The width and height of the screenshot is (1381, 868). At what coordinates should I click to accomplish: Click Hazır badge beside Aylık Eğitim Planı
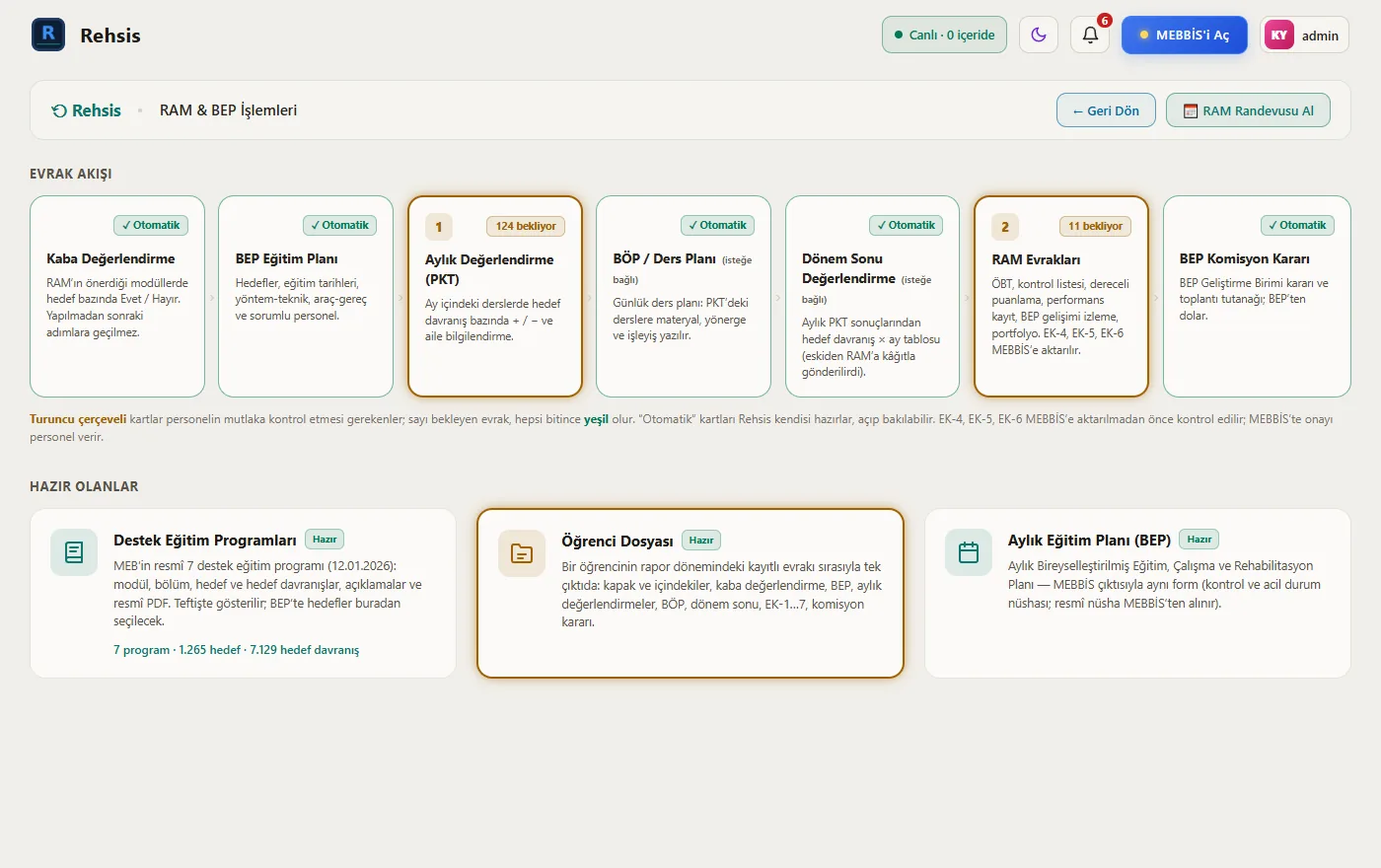coord(1199,540)
